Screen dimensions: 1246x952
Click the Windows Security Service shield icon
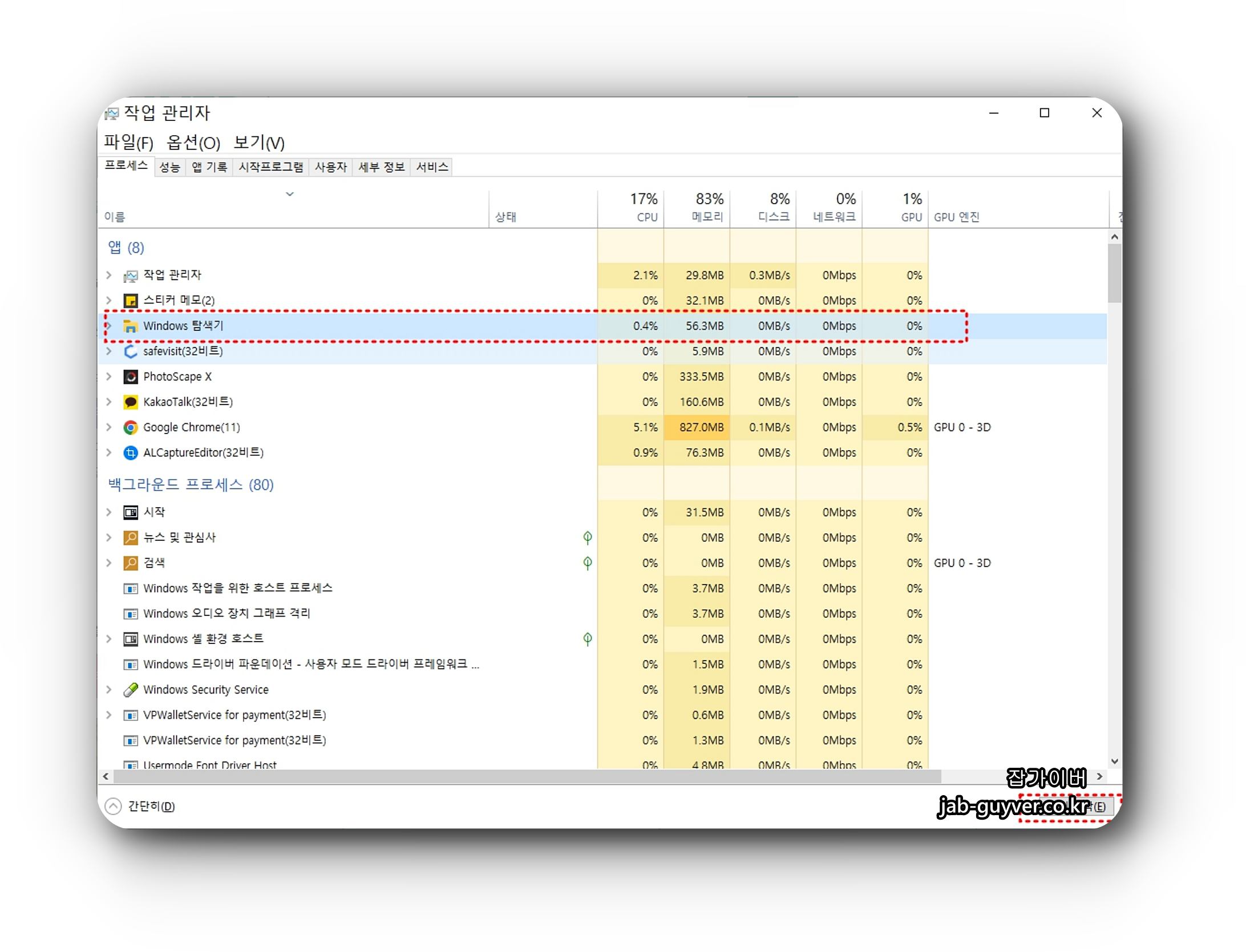point(131,690)
